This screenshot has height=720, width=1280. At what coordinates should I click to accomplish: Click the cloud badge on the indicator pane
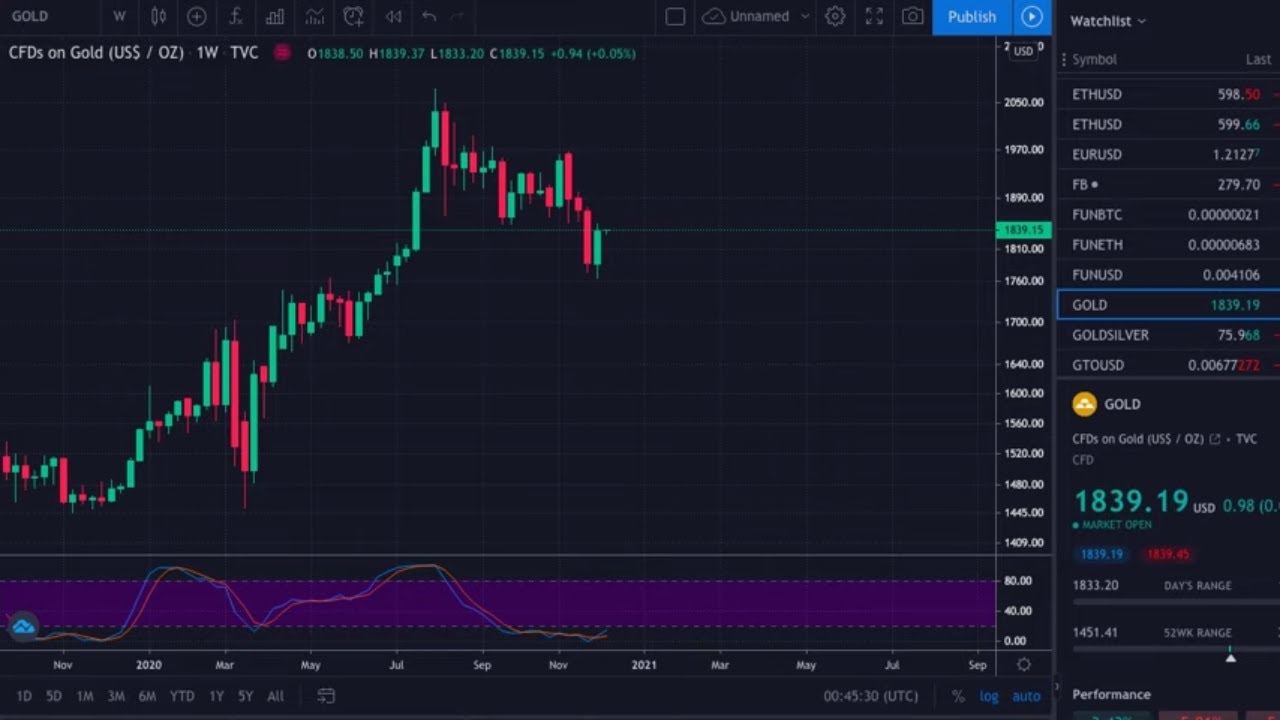pyautogui.click(x=22, y=627)
